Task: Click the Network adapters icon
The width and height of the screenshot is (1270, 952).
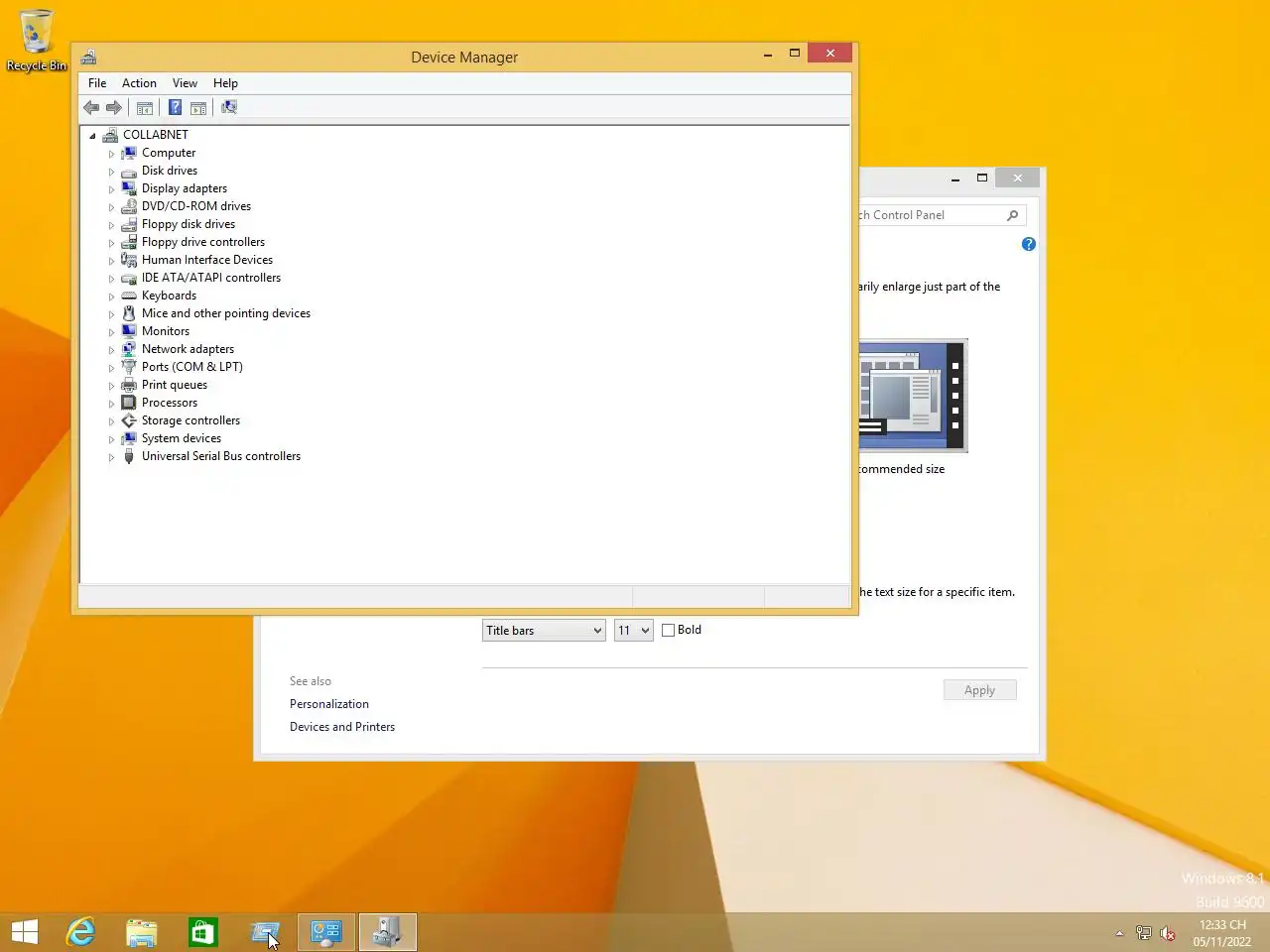Action: [x=129, y=349]
